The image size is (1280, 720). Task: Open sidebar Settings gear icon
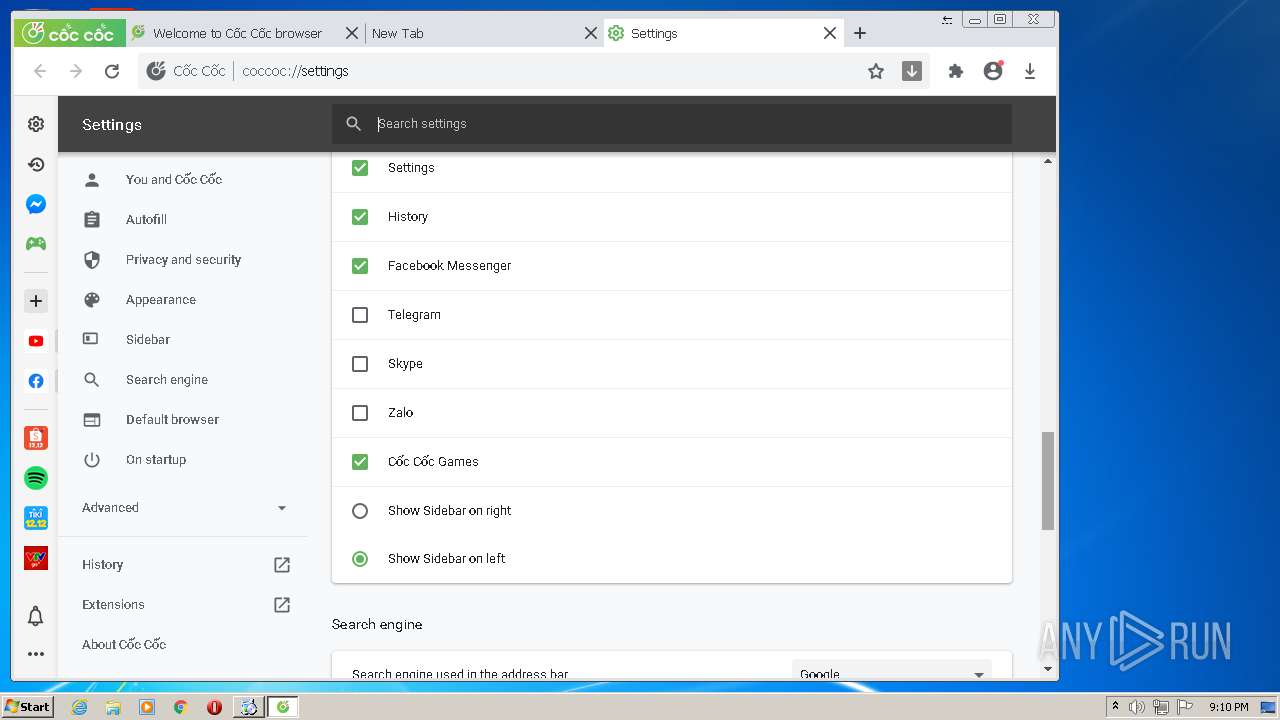pyautogui.click(x=36, y=124)
